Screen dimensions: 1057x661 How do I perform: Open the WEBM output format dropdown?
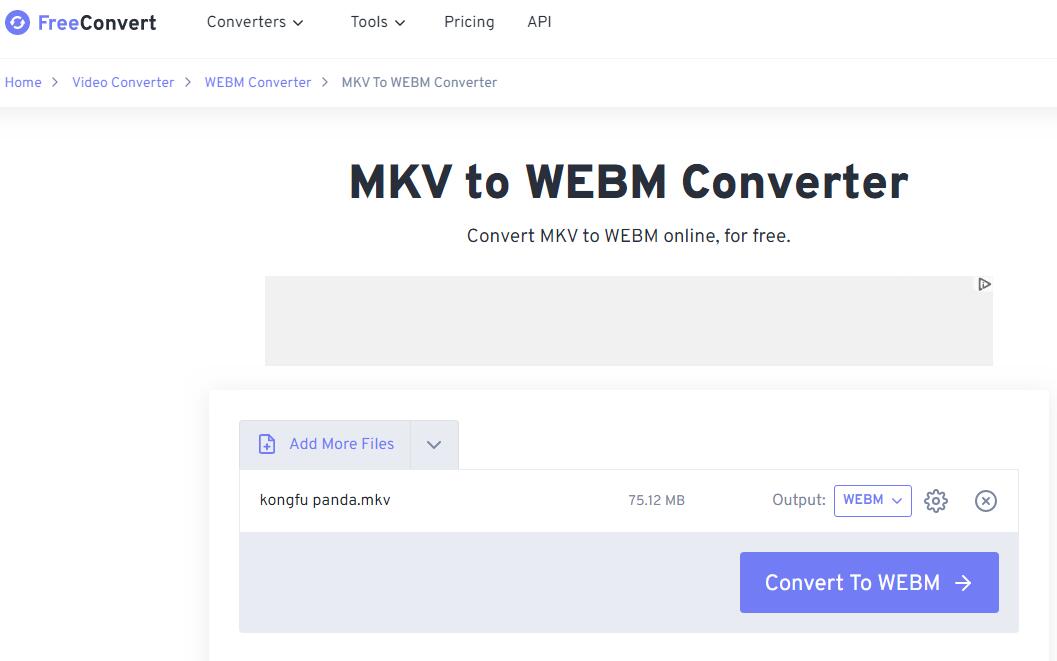872,500
